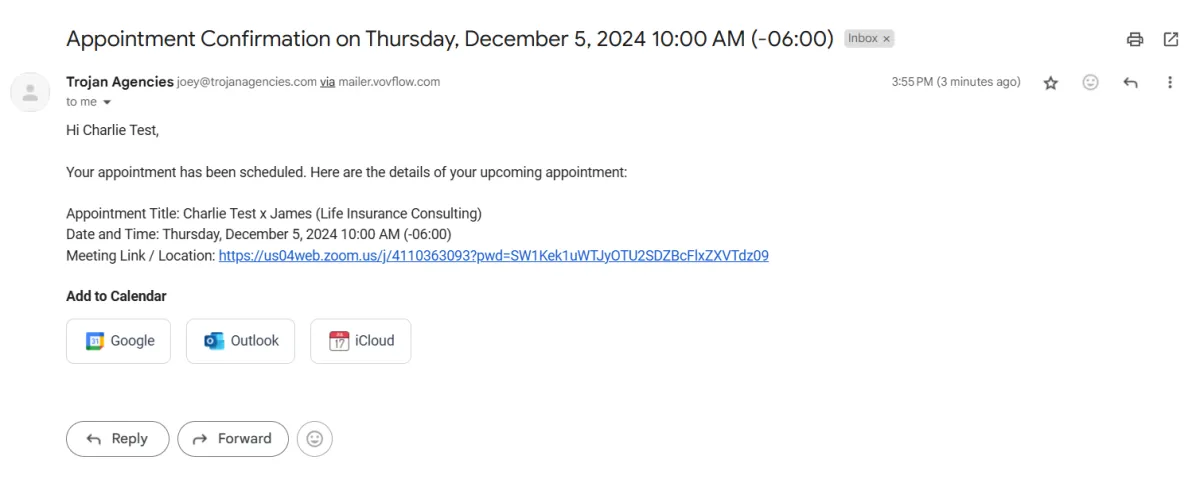1200x479 pixels.
Task: Click the Inbox label tag
Action: pyautogui.click(x=862, y=39)
